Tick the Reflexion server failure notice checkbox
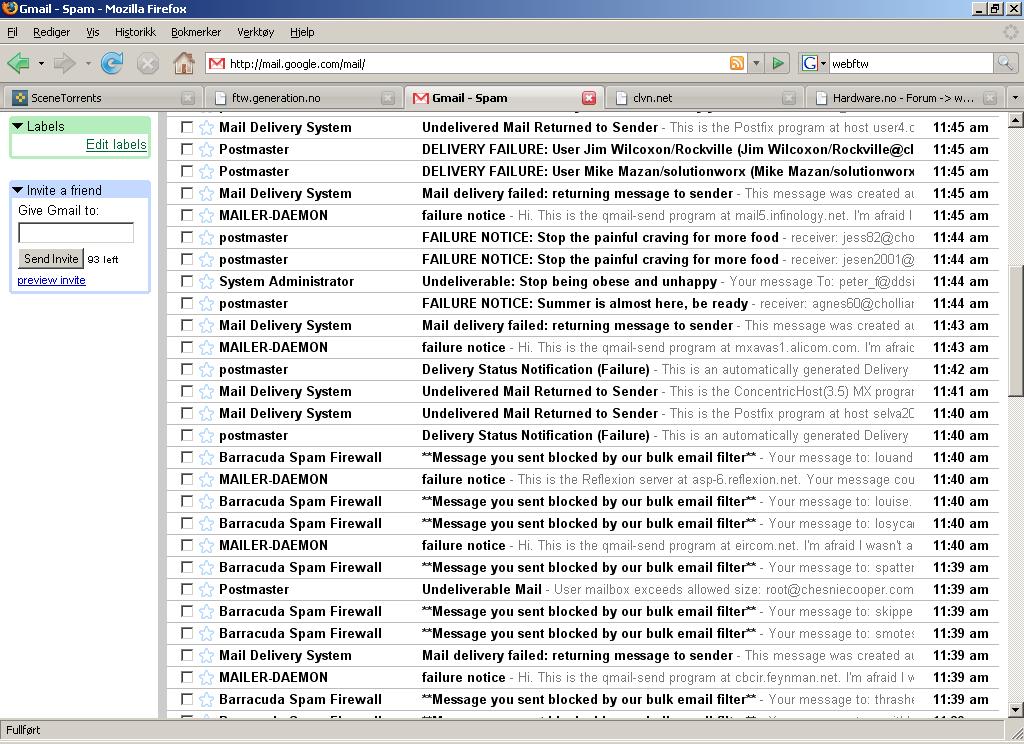Viewport: 1024px width, 744px height. point(187,479)
